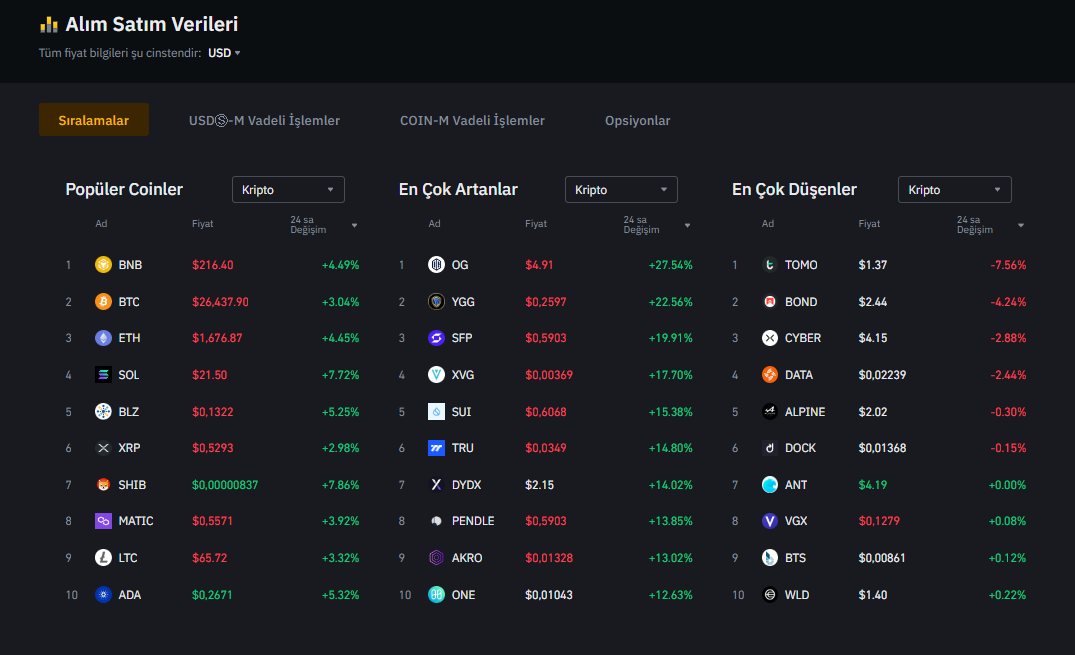The image size is (1075, 655).
Task: Switch to USDⓈ-M Vadeli İşlemler tab
Action: click(x=264, y=120)
